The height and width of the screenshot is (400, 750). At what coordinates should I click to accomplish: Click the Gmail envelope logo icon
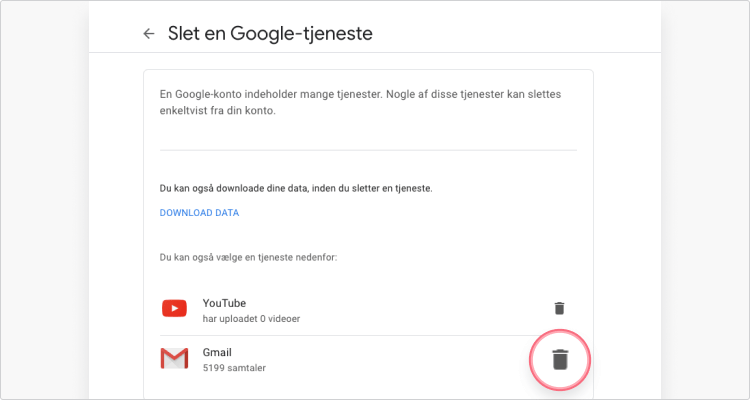tap(174, 358)
